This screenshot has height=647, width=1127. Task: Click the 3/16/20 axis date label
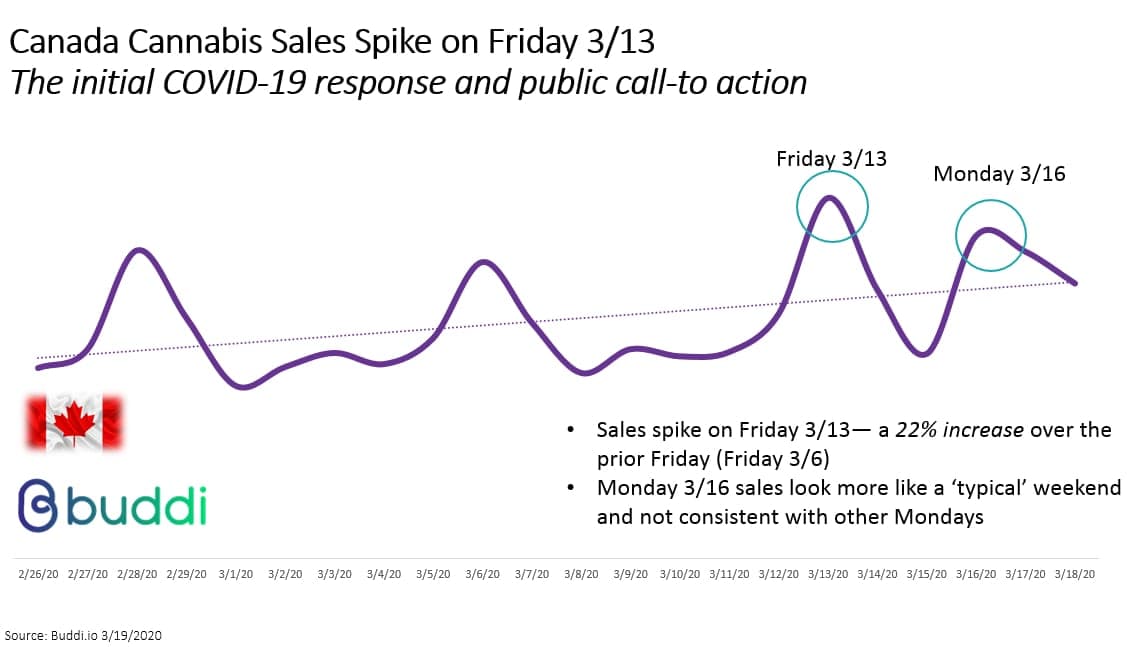coord(976,574)
